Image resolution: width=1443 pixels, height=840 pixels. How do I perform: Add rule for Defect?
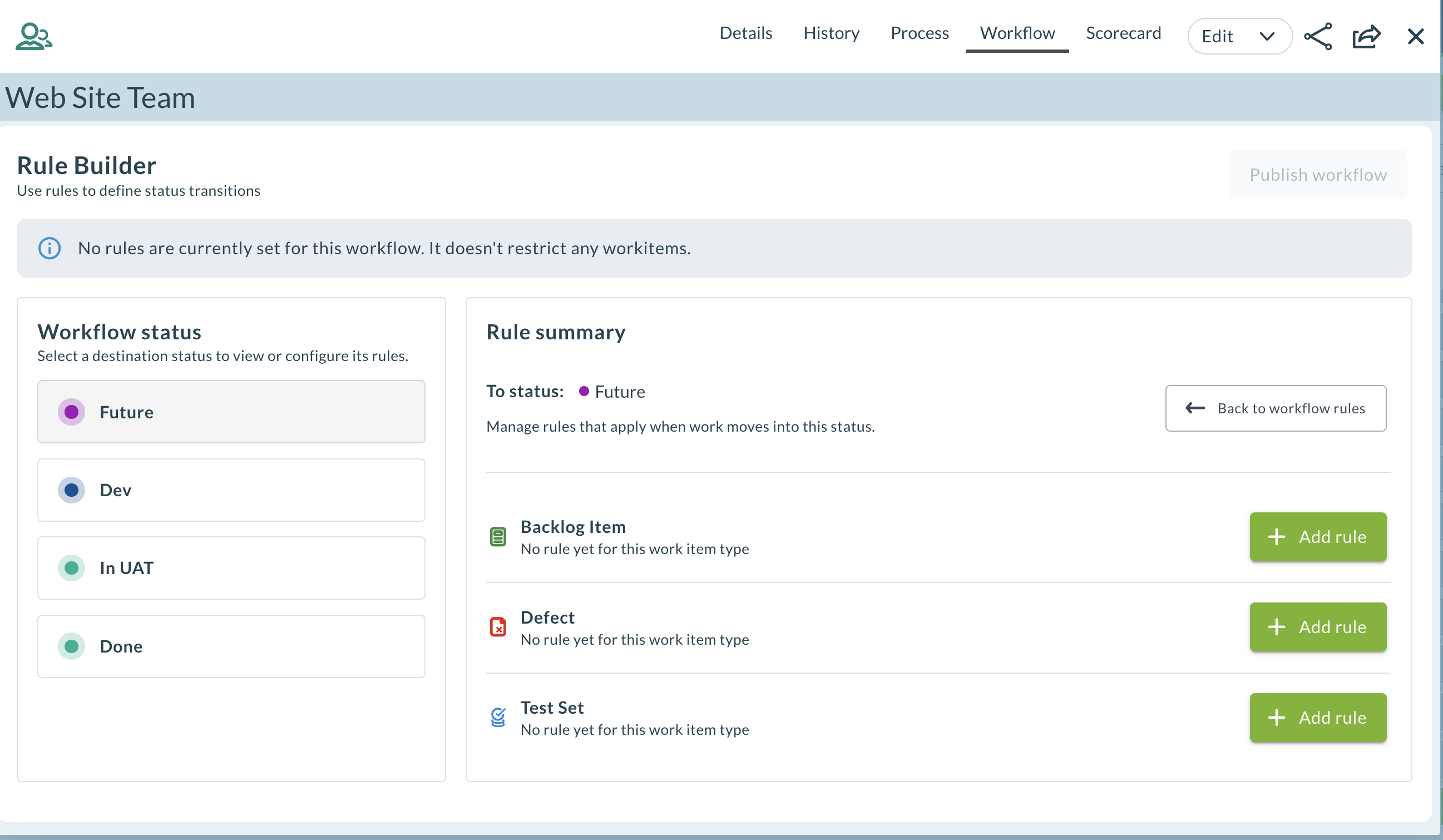point(1318,627)
